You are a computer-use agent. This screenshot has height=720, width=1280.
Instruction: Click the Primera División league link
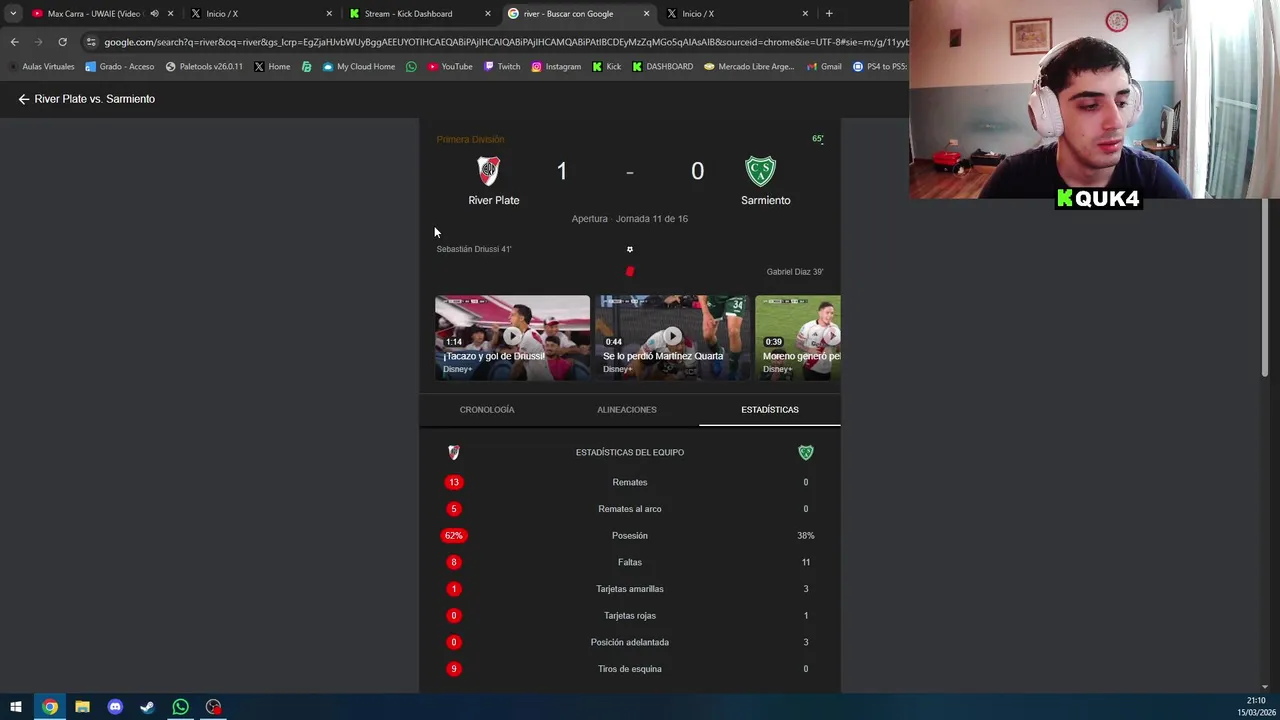coord(470,139)
